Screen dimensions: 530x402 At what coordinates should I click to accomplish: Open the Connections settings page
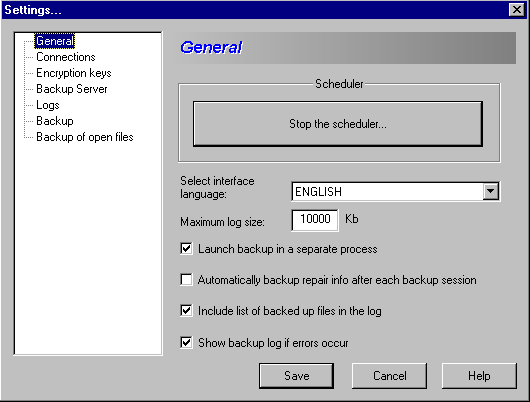click(x=66, y=57)
